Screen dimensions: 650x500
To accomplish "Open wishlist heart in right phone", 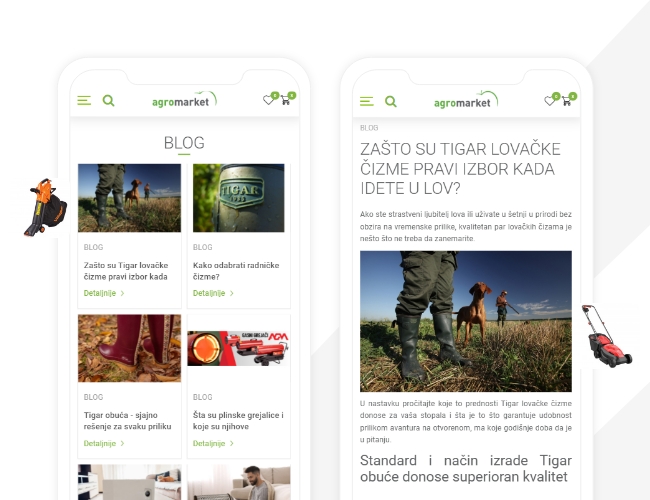I will [x=550, y=101].
